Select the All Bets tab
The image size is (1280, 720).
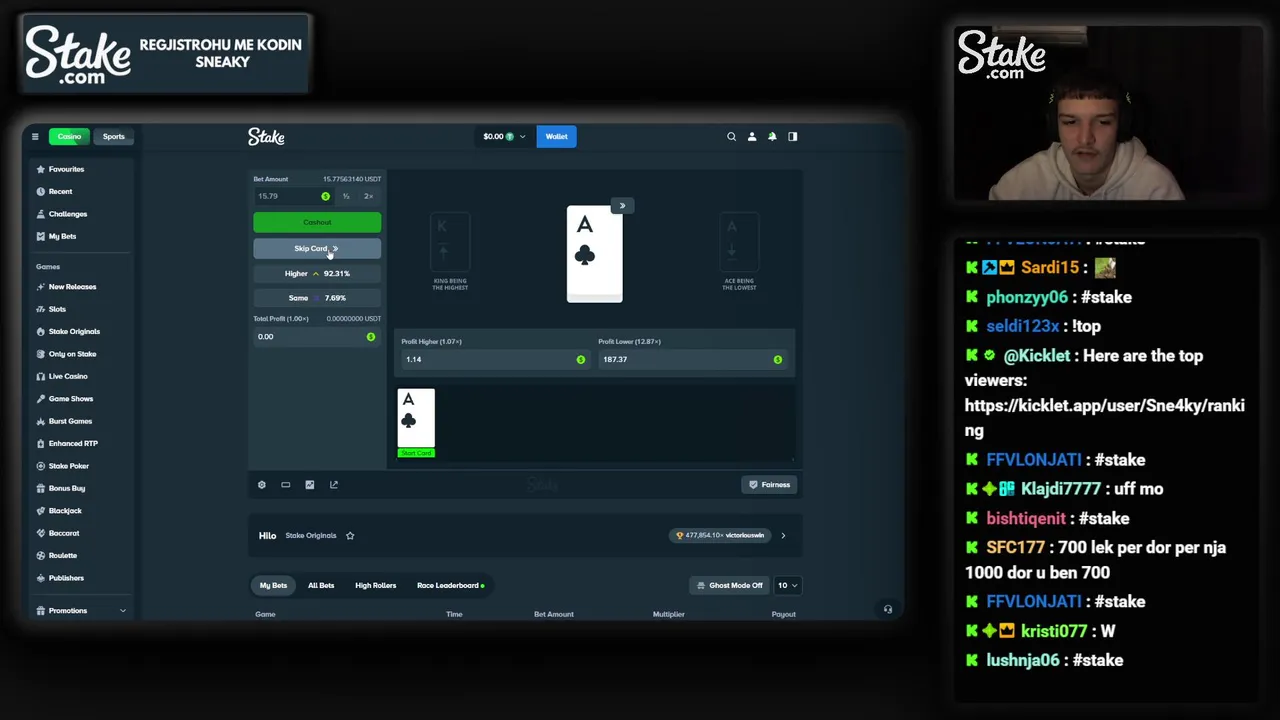click(x=321, y=585)
